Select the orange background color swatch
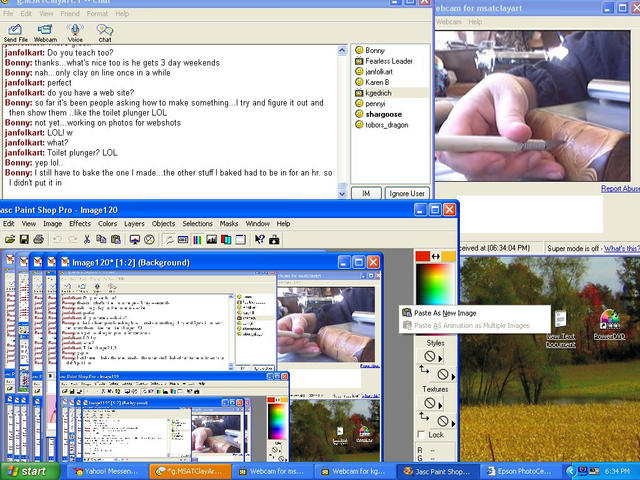The height and width of the screenshot is (480, 640). coord(449,256)
